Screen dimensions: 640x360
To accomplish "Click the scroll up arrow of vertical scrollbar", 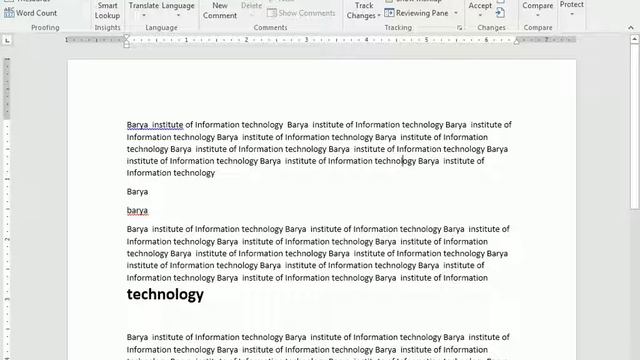I will (634, 40).
